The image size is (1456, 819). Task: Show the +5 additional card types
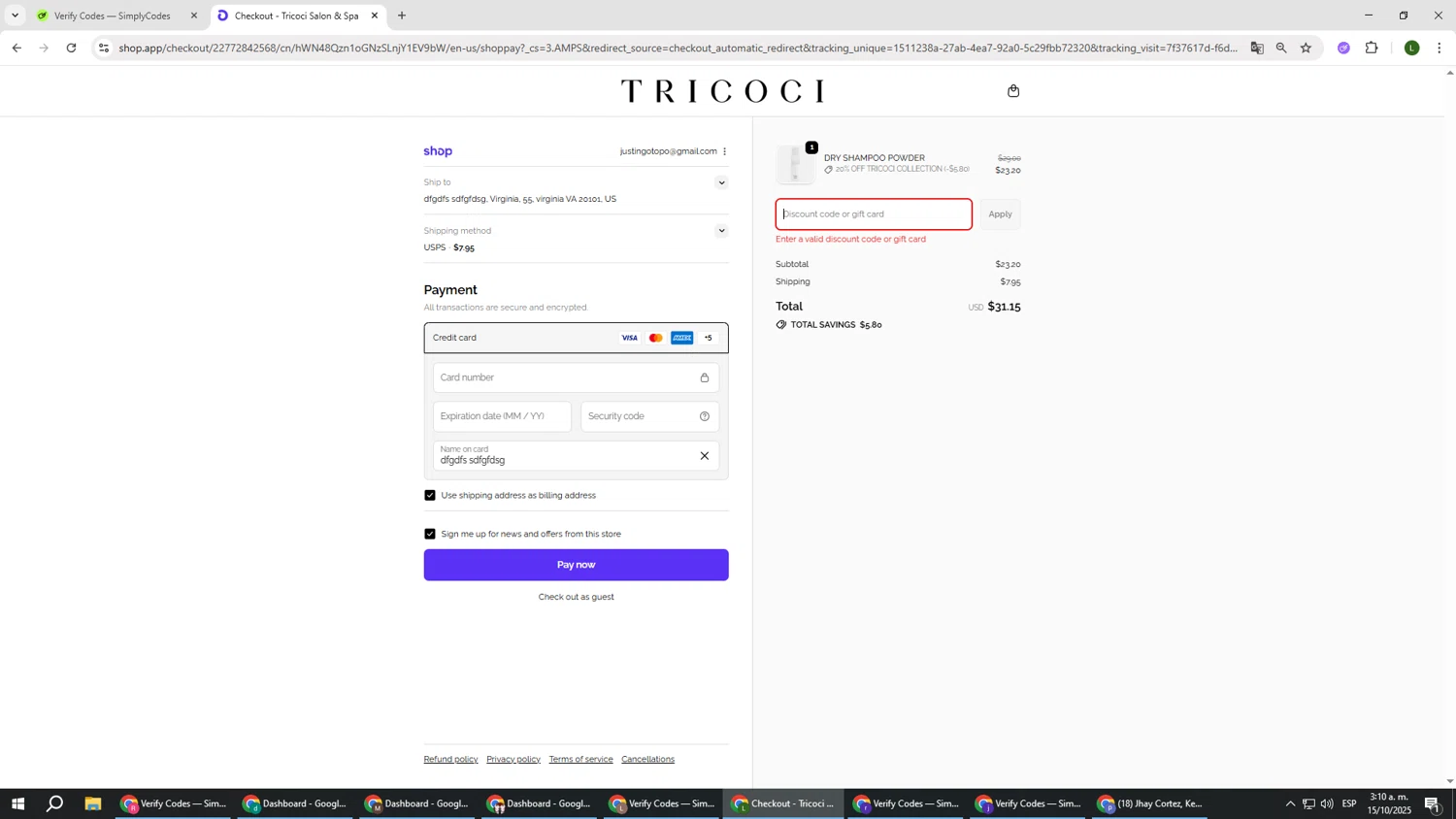coord(708,338)
